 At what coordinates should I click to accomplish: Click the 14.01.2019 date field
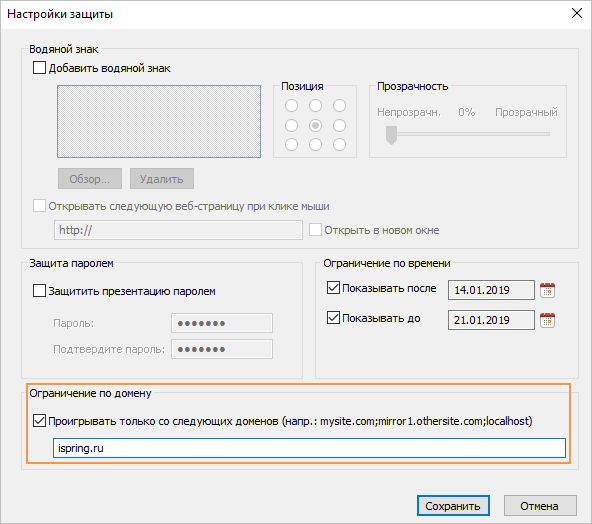[491, 290]
